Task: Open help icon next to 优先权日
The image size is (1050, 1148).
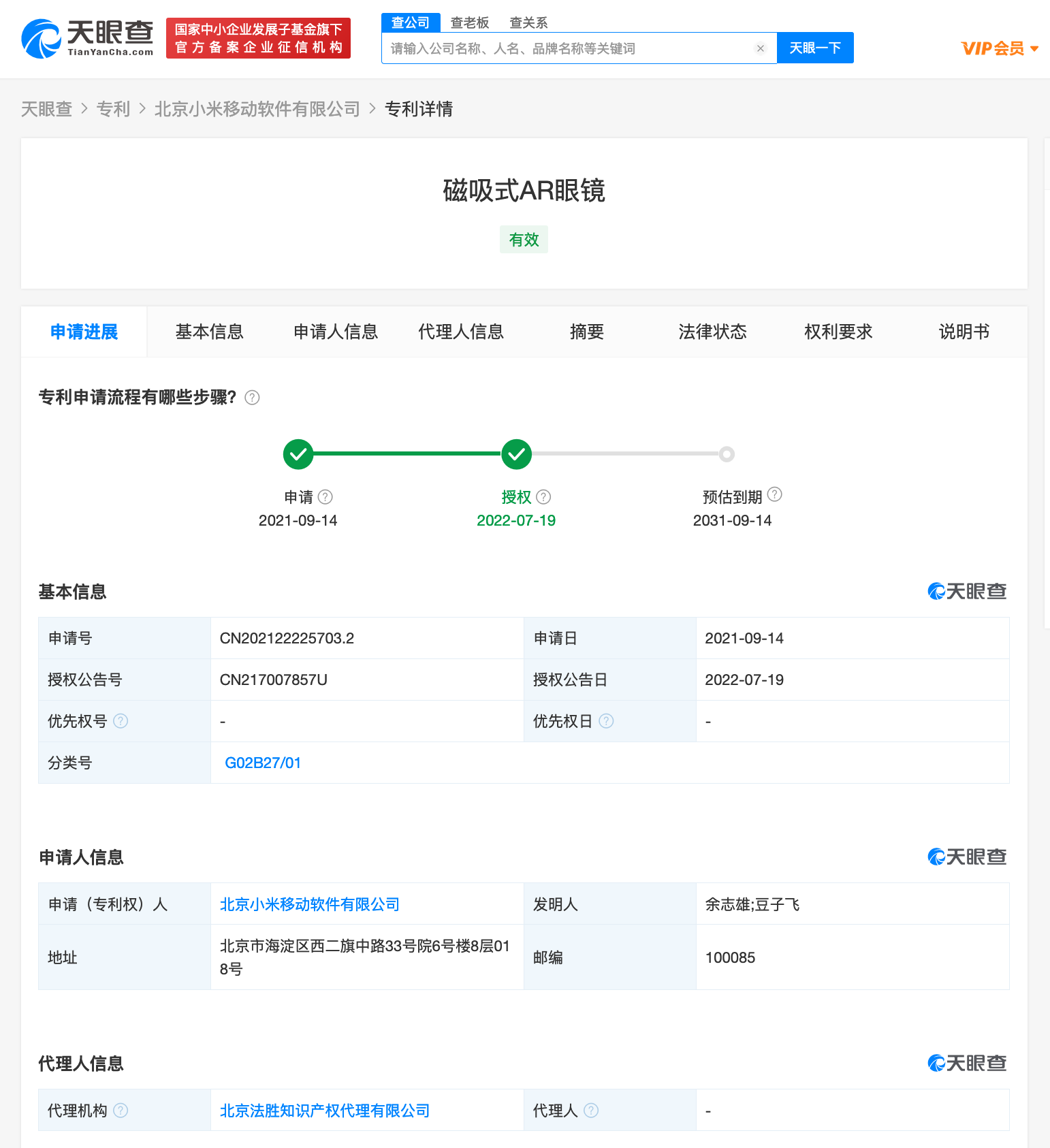Action: pyautogui.click(x=606, y=721)
